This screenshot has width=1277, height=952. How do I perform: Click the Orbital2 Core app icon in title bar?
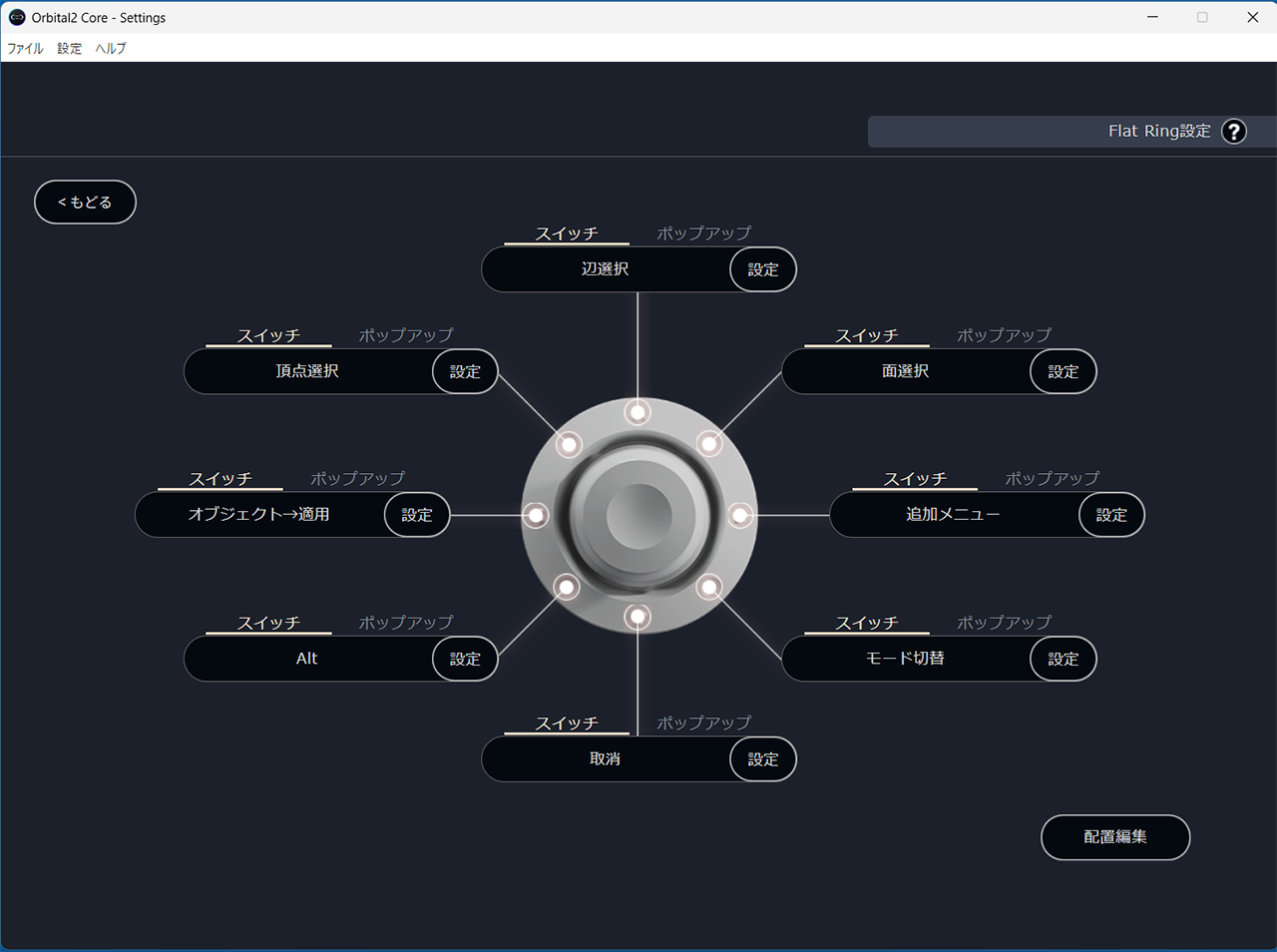click(x=17, y=17)
